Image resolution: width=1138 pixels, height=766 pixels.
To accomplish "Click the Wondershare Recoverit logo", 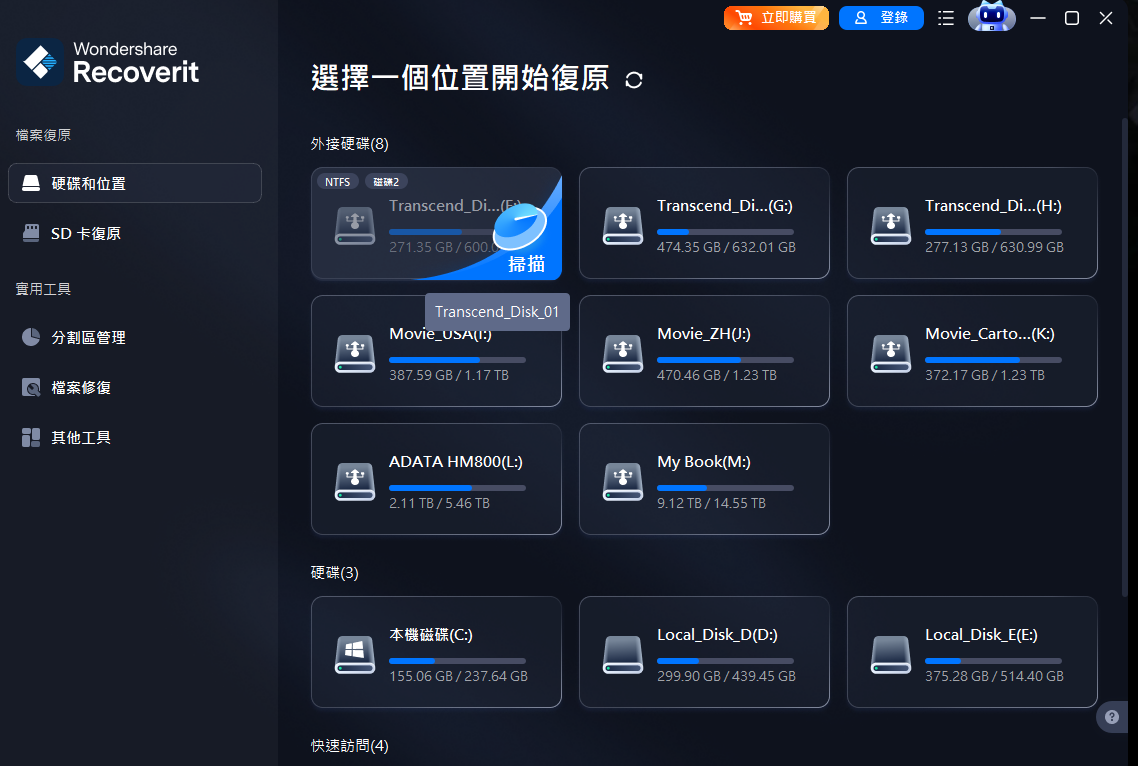I will click(x=107, y=62).
